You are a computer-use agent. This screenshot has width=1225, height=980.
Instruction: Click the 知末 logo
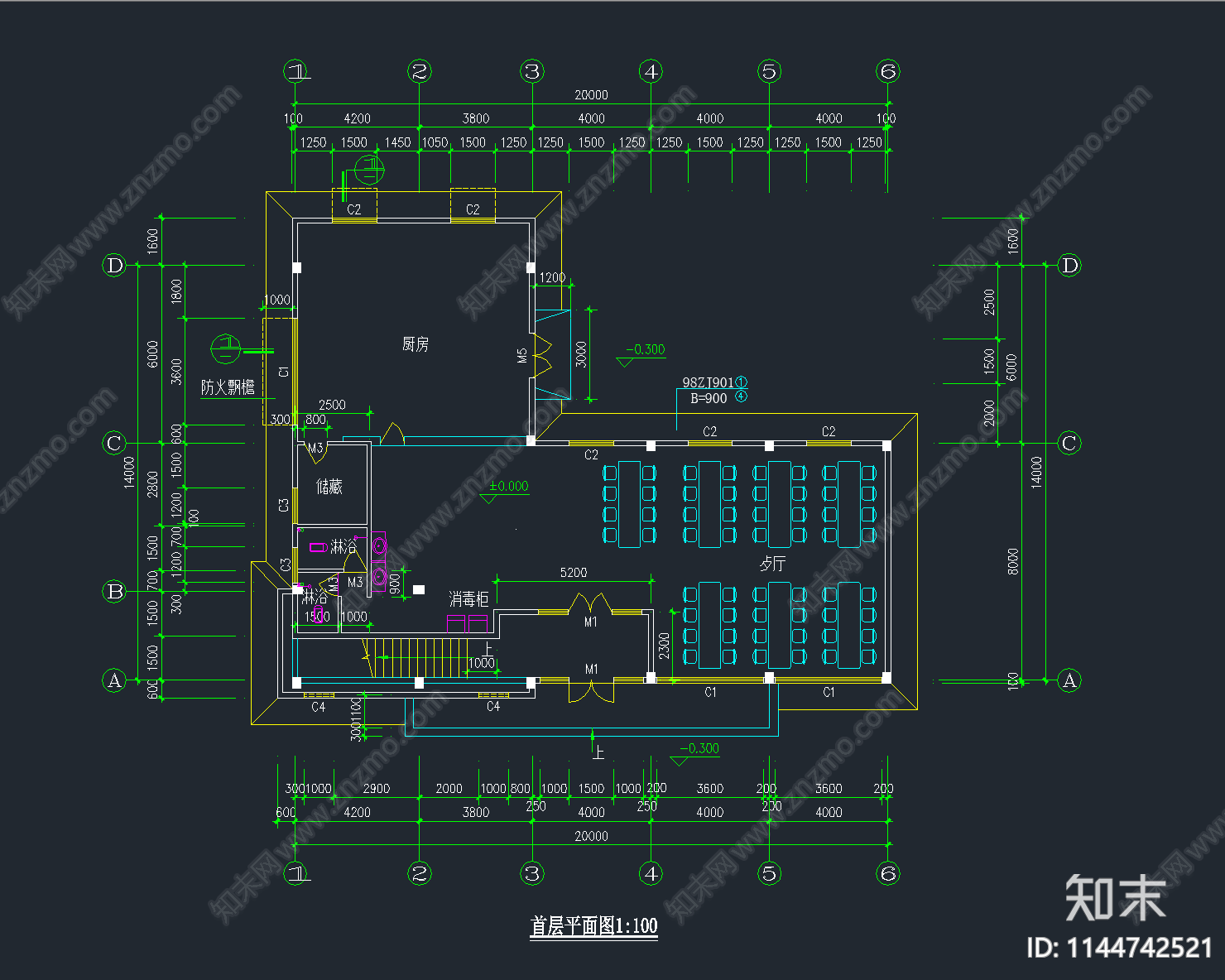pos(1116,898)
